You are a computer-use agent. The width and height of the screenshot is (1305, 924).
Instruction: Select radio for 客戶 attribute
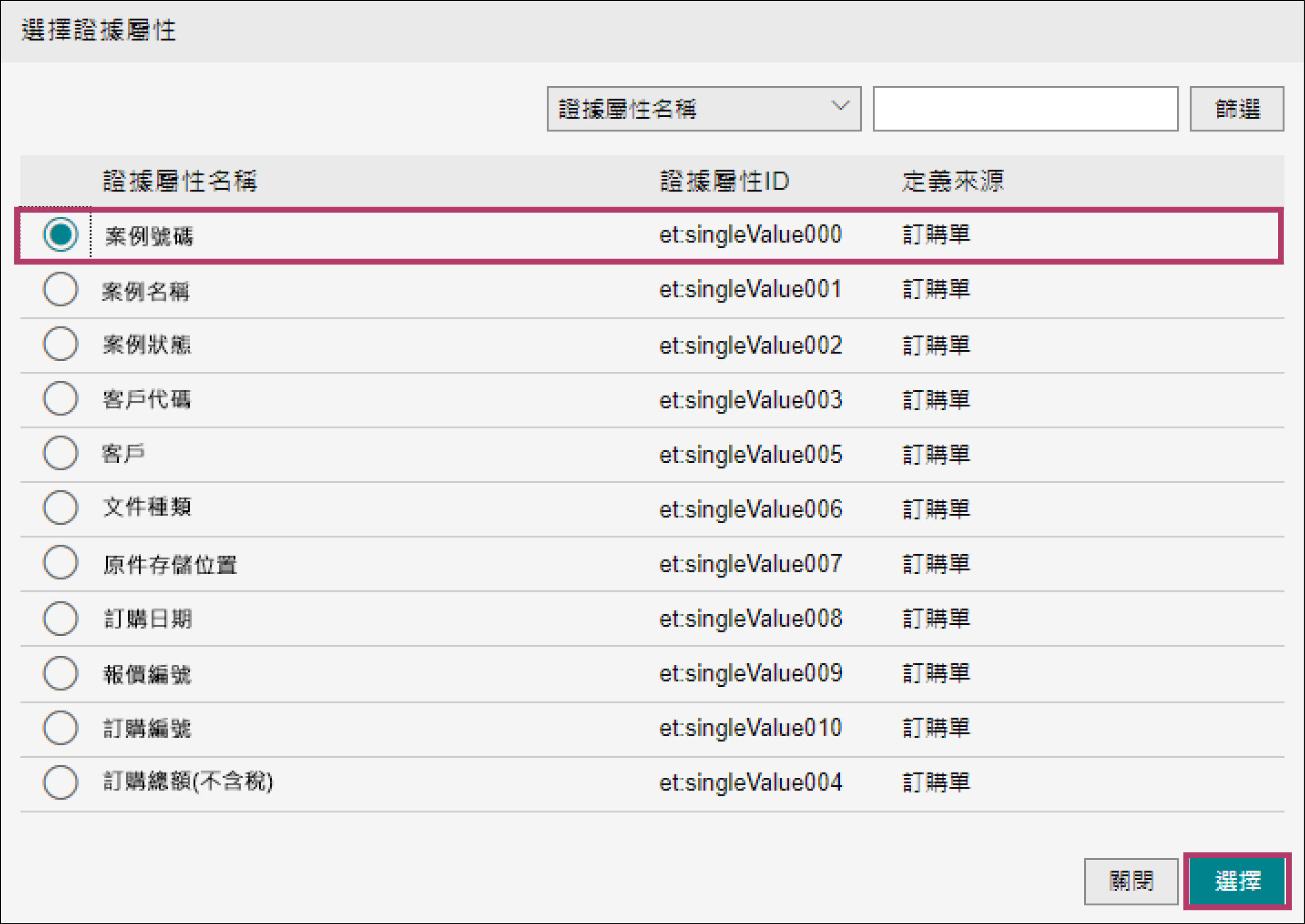point(61,454)
